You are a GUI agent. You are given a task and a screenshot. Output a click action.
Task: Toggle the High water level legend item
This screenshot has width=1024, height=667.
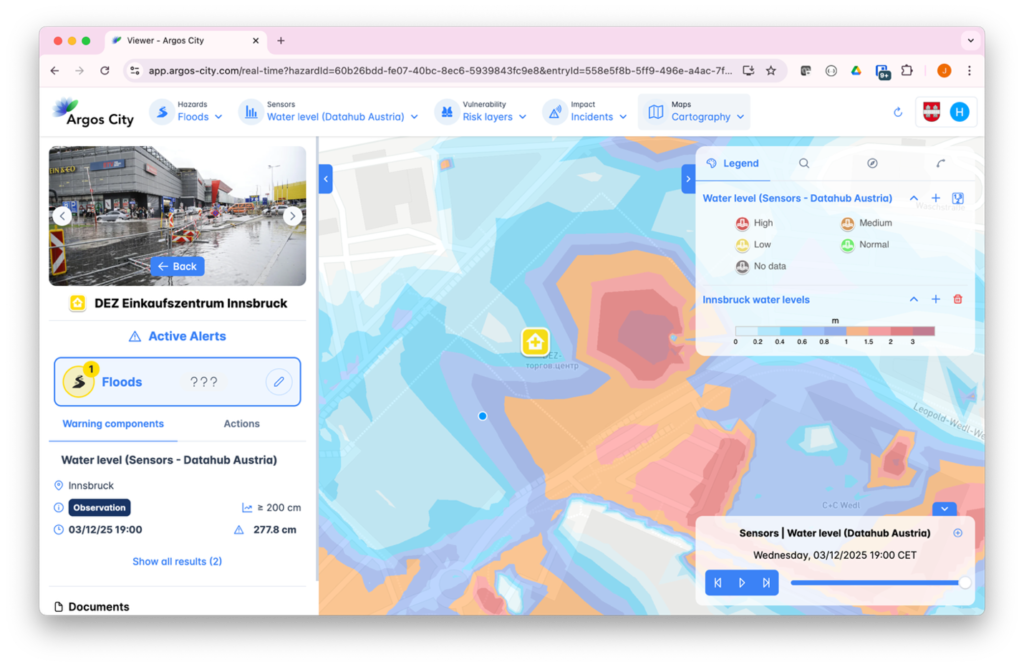tap(743, 224)
